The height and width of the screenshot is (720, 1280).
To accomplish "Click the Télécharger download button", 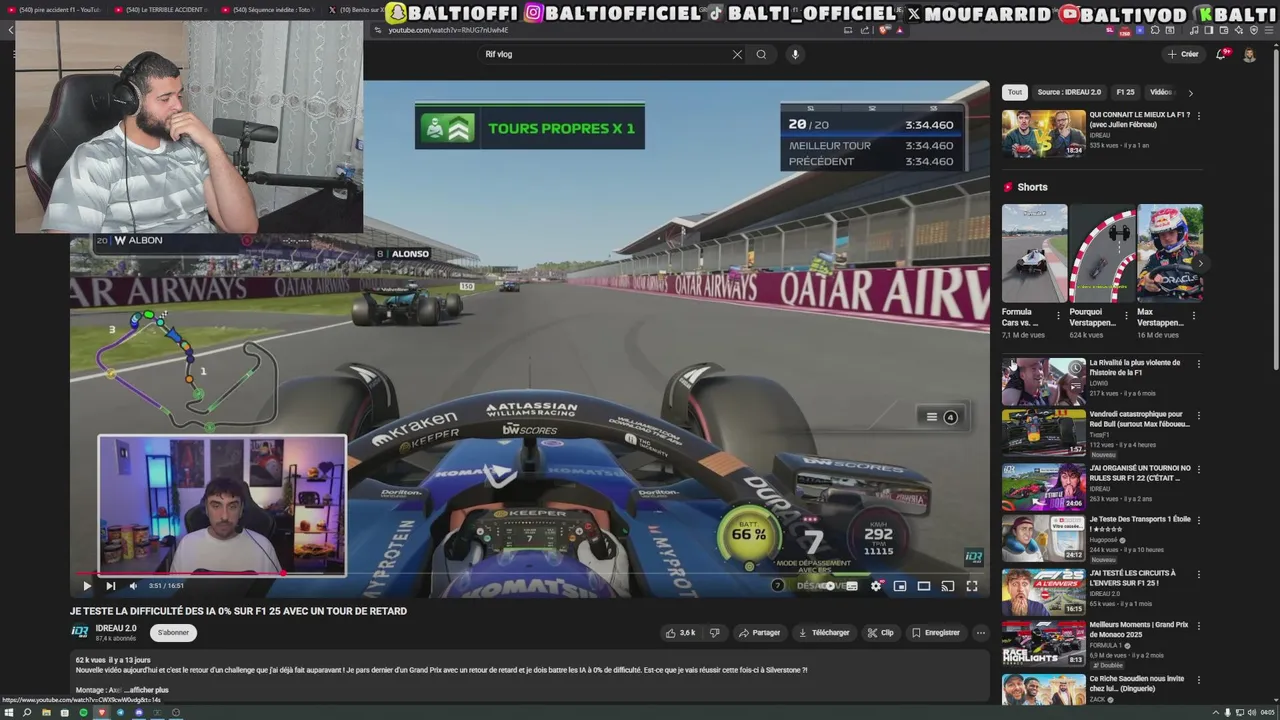I will point(824,632).
